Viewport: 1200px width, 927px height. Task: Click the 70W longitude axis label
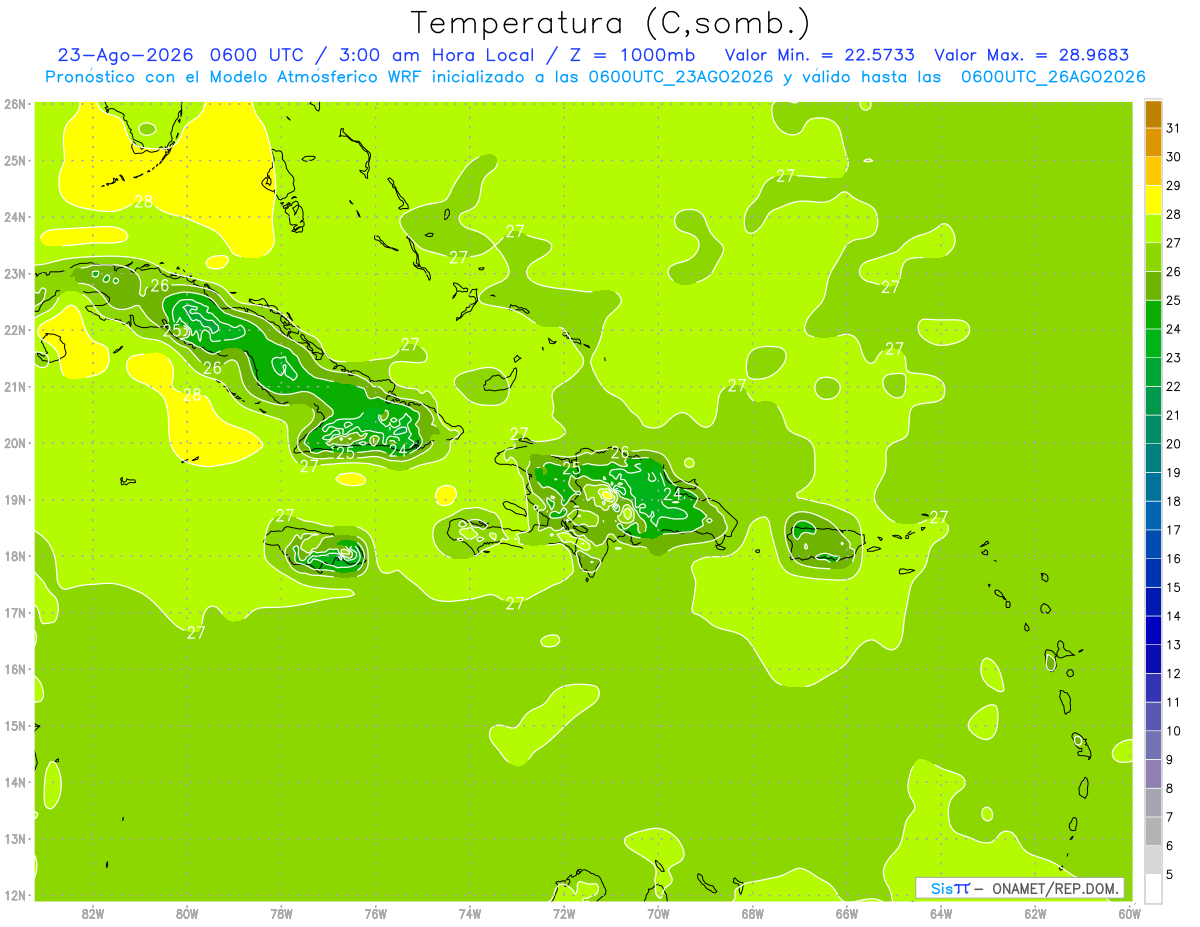tap(658, 912)
